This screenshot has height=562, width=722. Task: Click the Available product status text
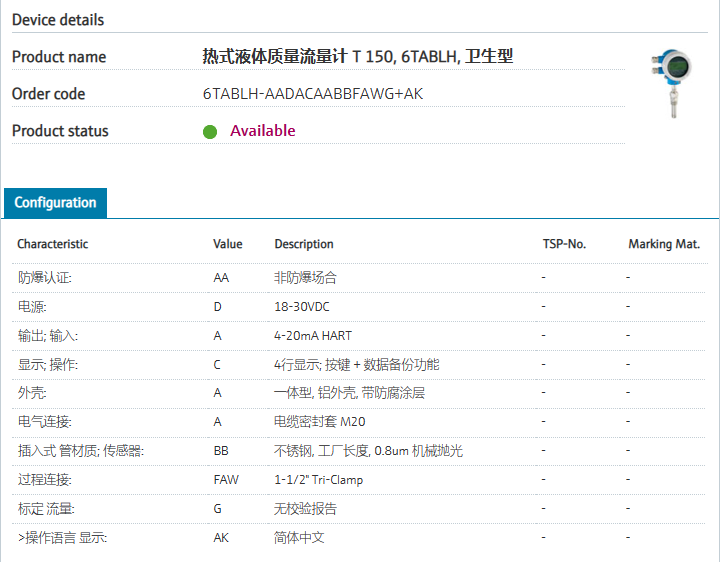(263, 131)
